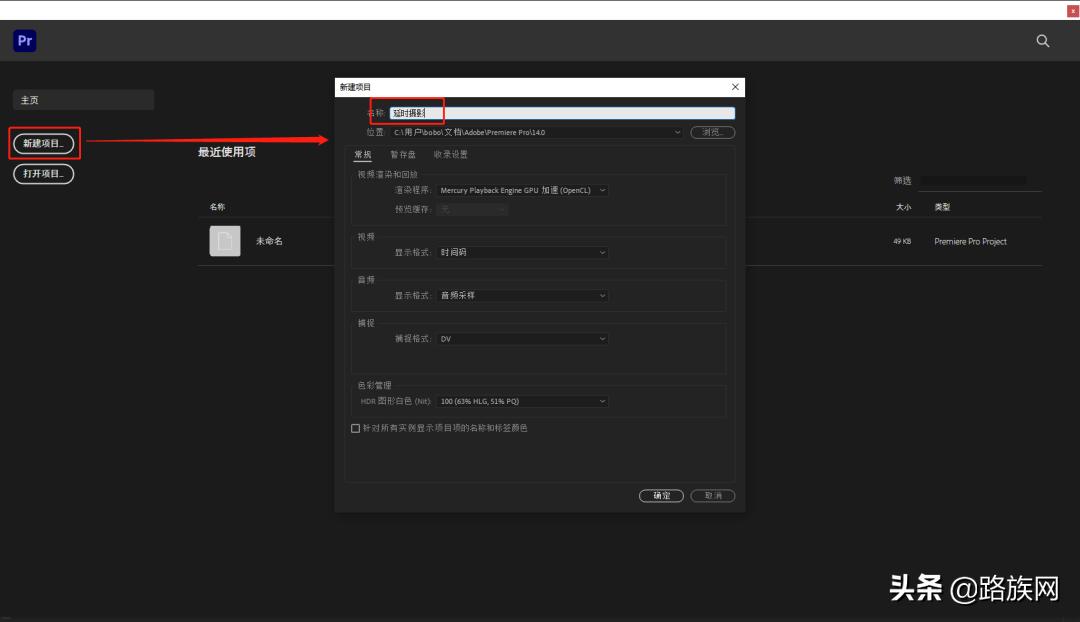Click the 打开项目 button
The width and height of the screenshot is (1080, 622).
(43, 174)
